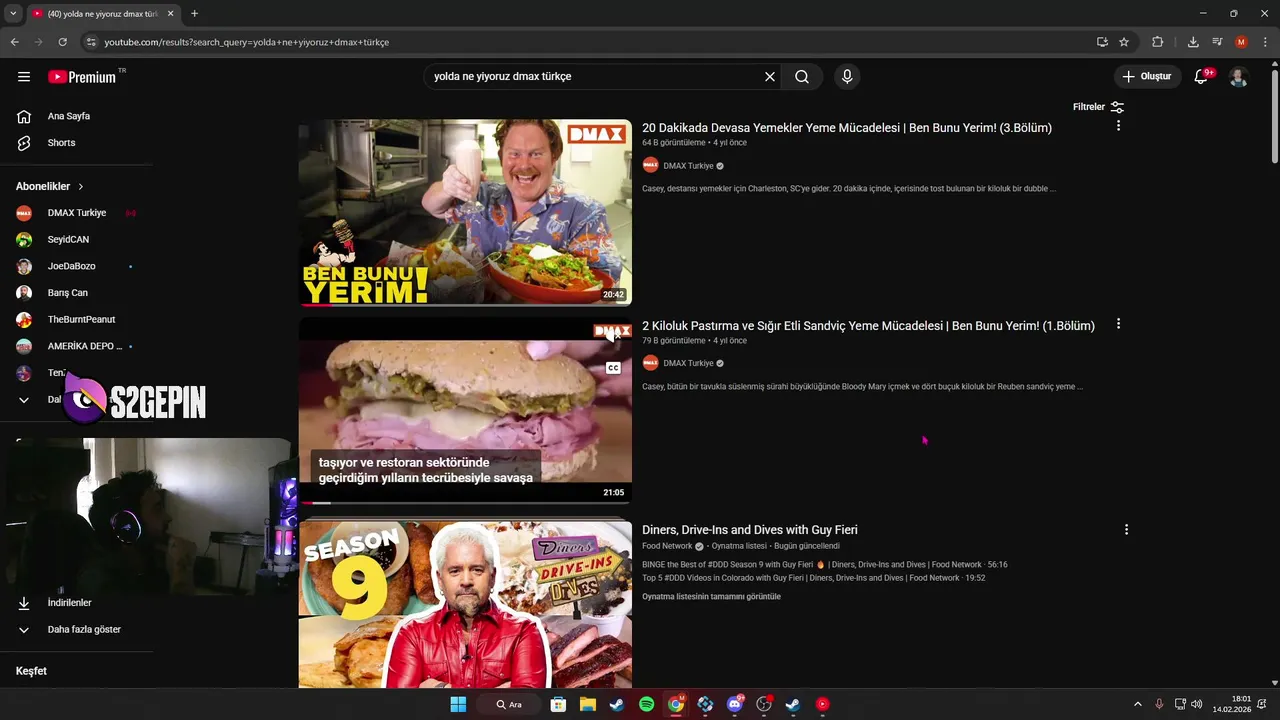Open the DMAX Turkiye avatar under the 2 Kiloluk video
The height and width of the screenshot is (720, 1280).
[x=651, y=363]
